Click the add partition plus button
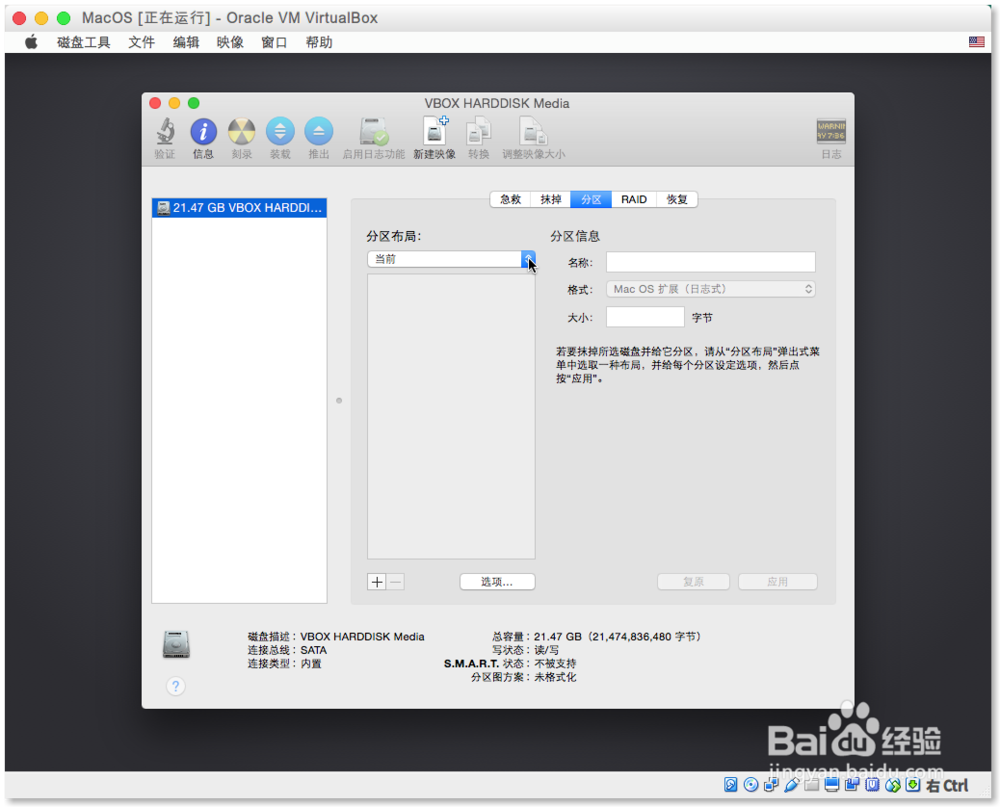Viewport: 1000px width, 807px height. 377,581
